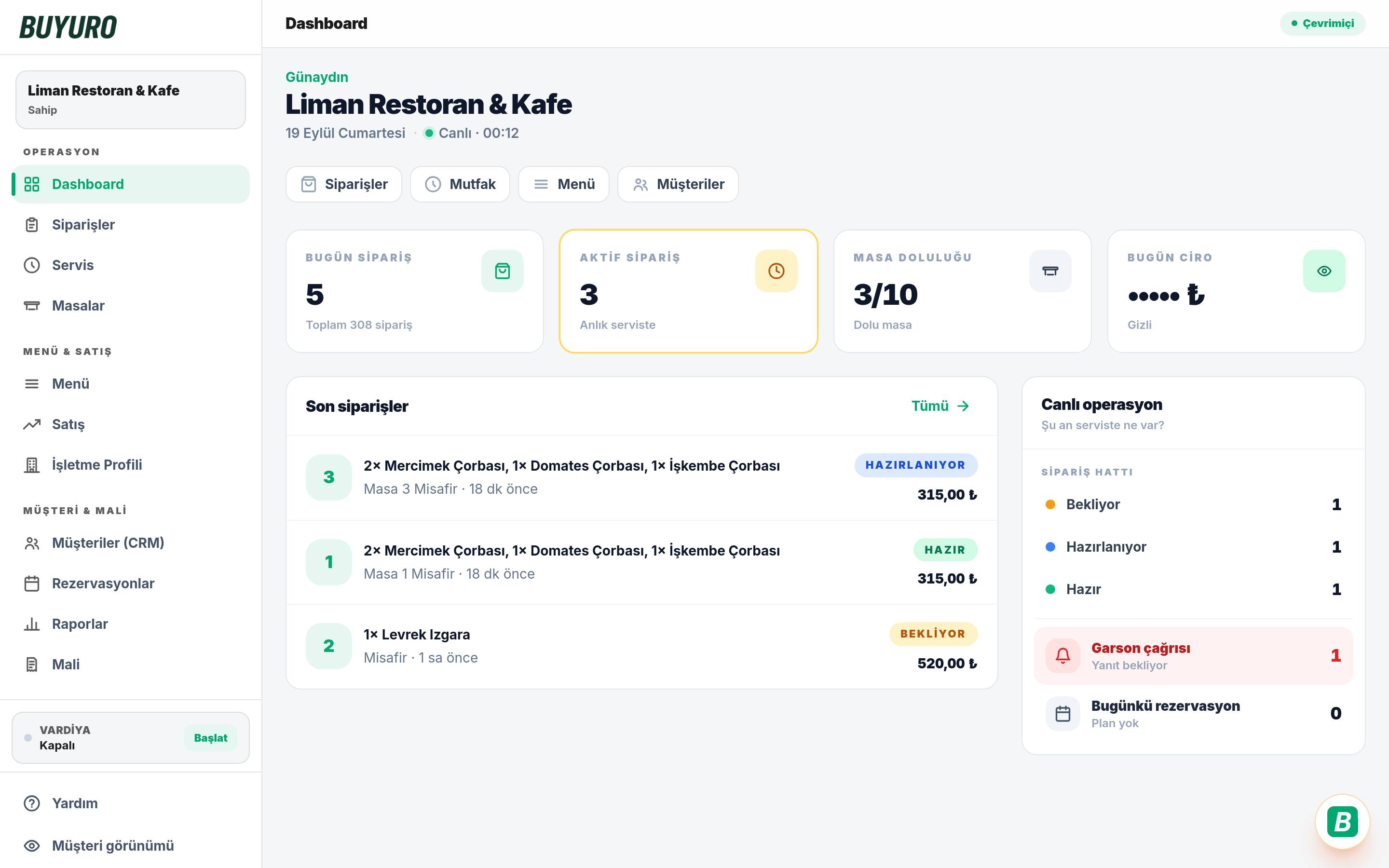Screen dimensions: 1389x868
Task: Open the Tümü link in Son siparişler
Action: click(940, 406)
